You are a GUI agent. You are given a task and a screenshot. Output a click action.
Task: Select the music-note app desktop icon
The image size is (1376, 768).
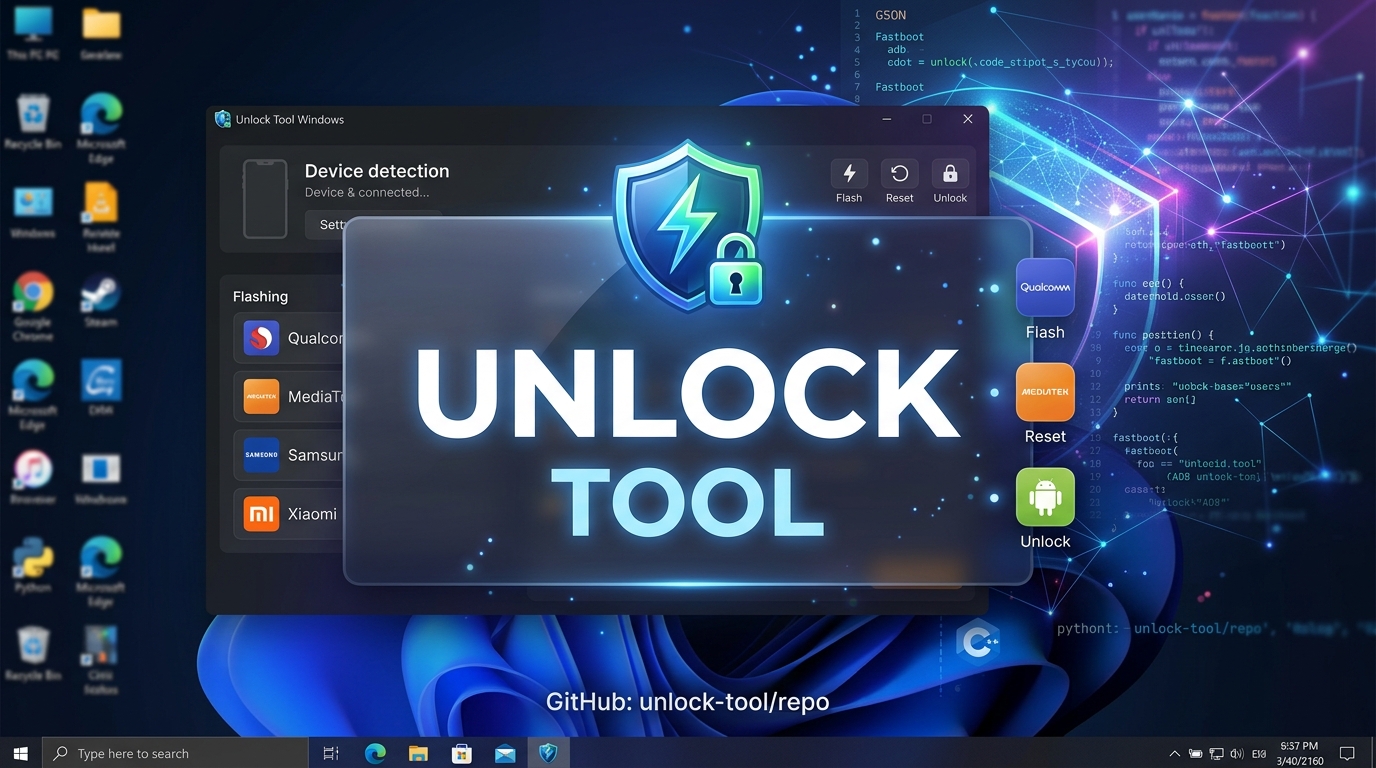point(33,477)
